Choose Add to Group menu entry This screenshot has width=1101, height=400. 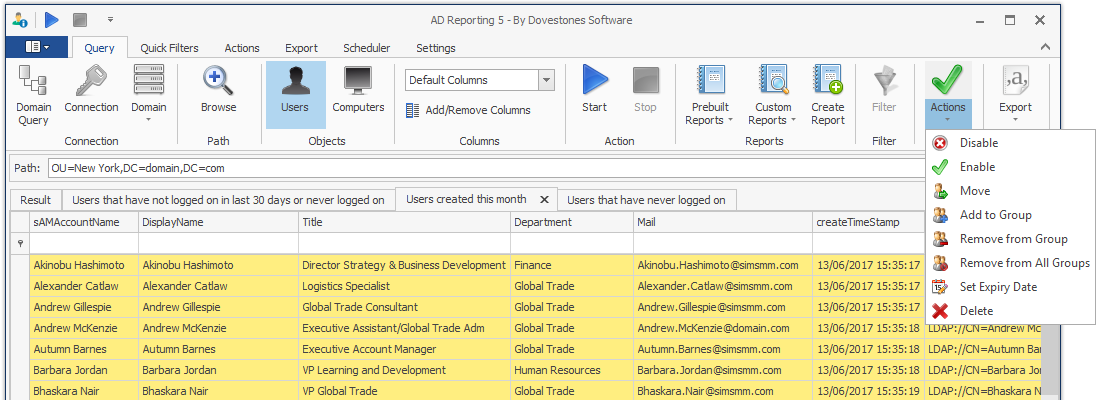point(995,215)
